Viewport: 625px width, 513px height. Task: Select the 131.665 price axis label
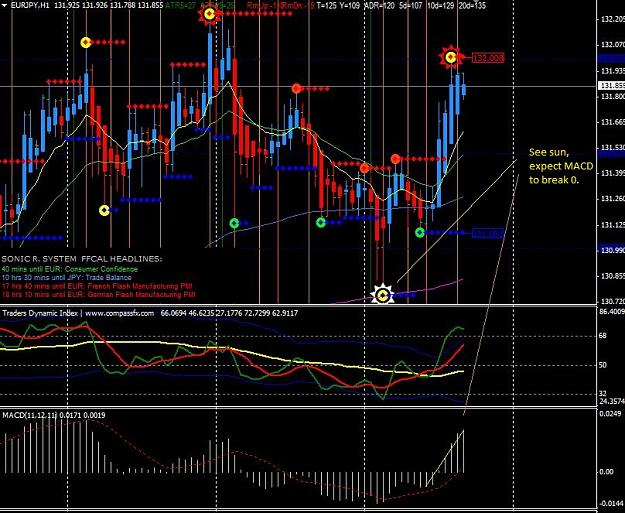[612, 122]
